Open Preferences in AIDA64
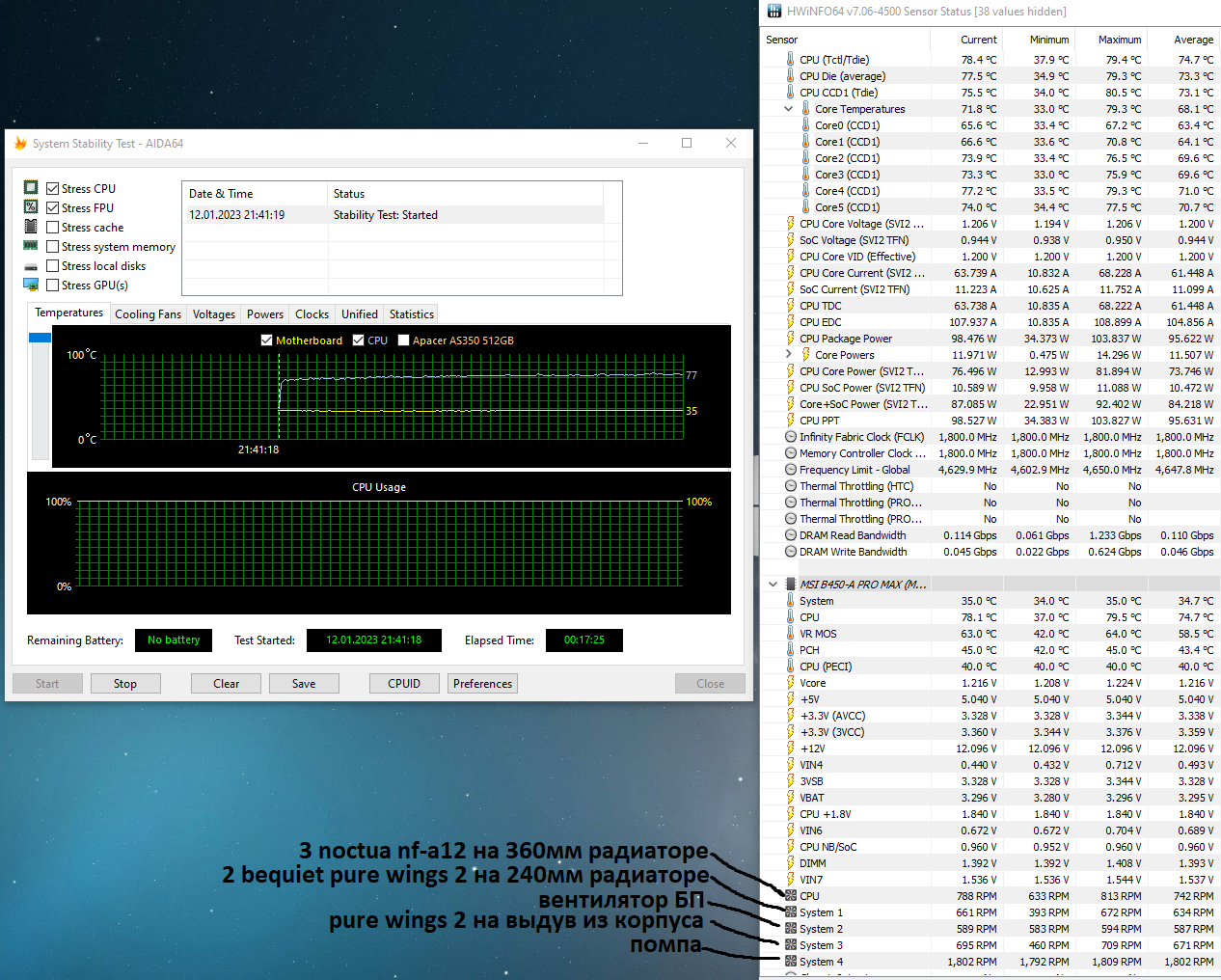1221x980 pixels. (482, 684)
